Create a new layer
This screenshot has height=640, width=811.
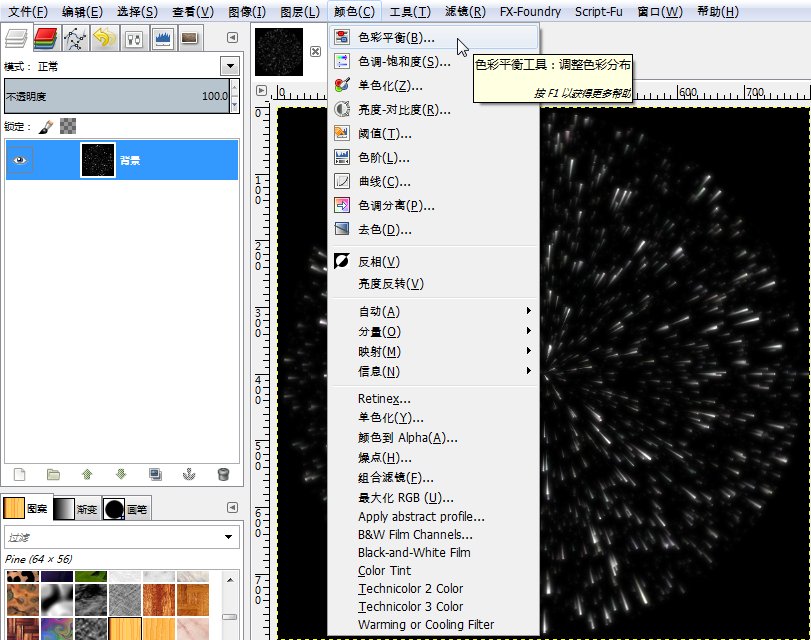point(20,474)
